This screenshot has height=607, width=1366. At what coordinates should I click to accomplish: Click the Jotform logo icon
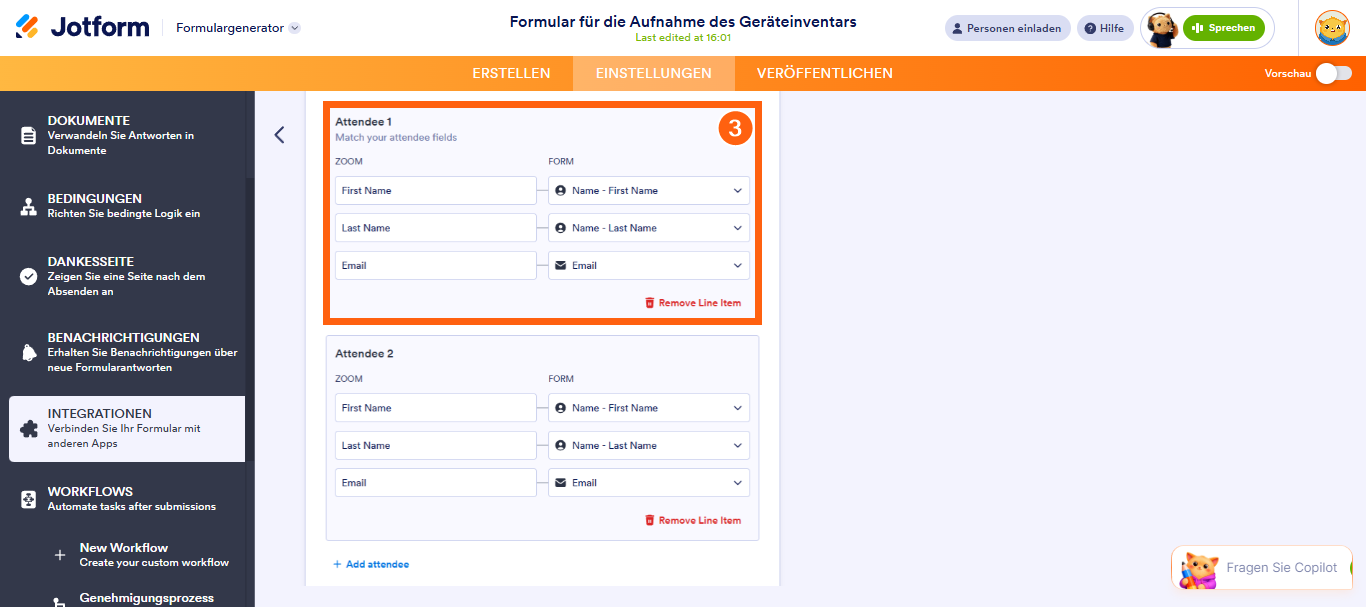tap(28, 27)
